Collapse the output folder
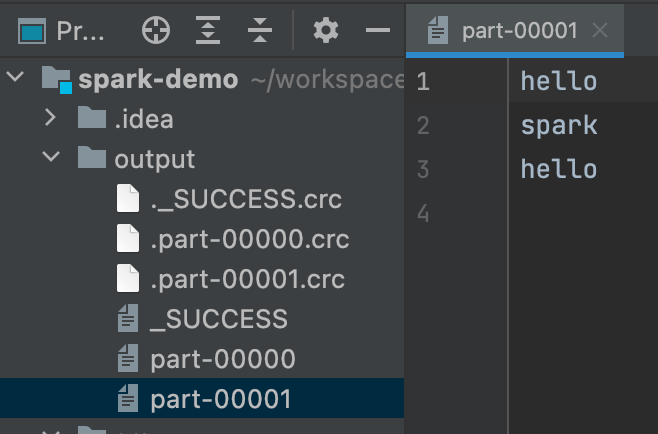The width and height of the screenshot is (658, 434). 51,159
